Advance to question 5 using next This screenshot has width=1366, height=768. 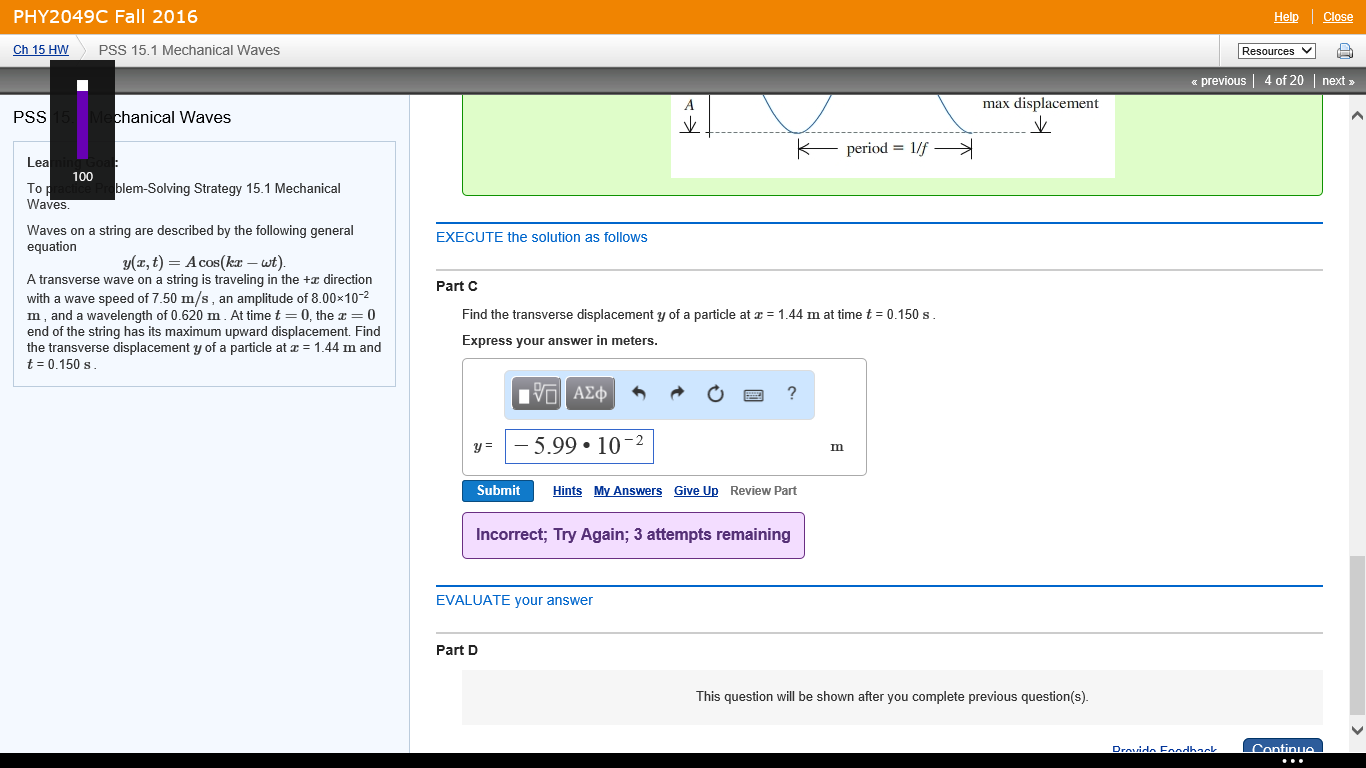1338,80
